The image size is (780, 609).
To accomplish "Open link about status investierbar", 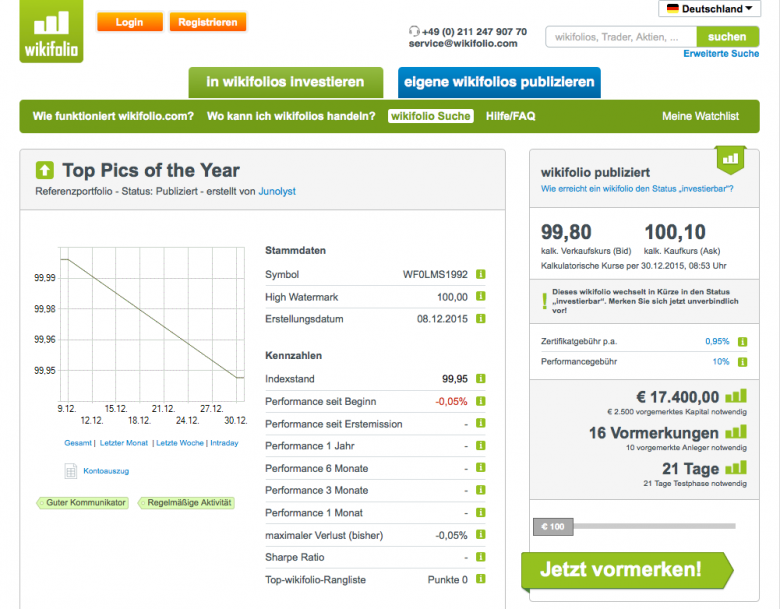I will click(x=637, y=189).
